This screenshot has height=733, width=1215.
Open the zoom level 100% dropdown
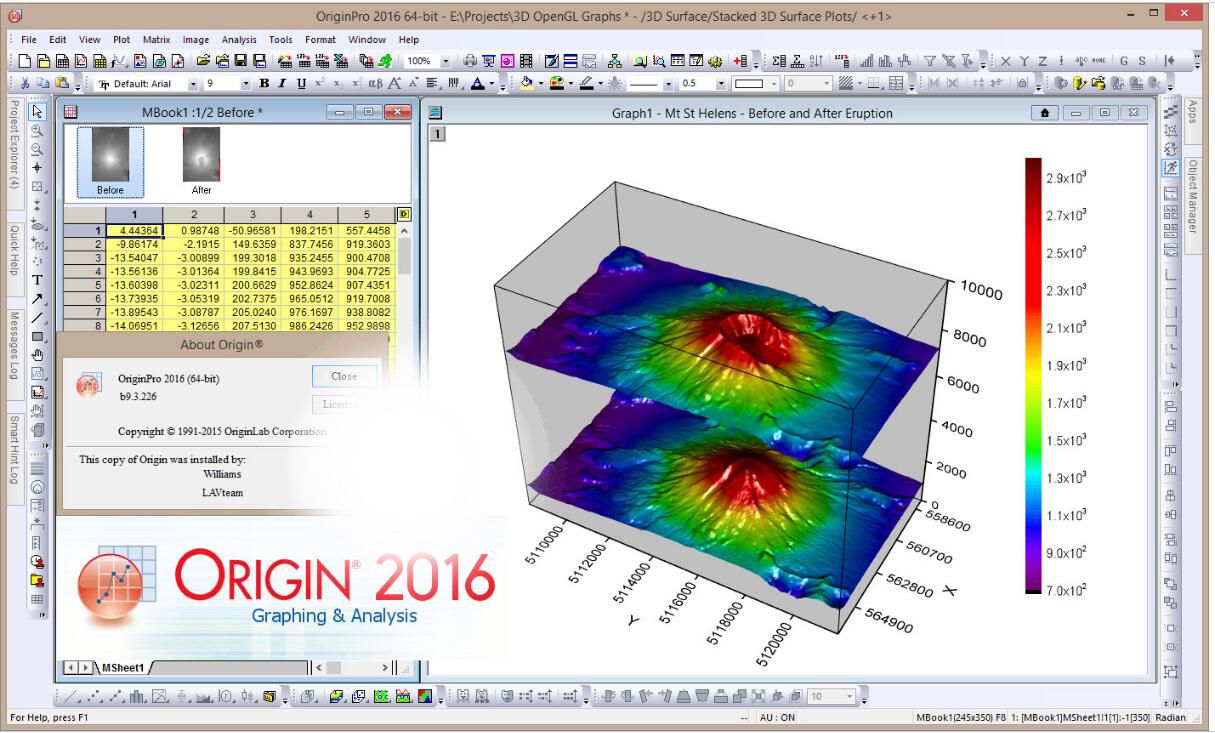point(446,61)
